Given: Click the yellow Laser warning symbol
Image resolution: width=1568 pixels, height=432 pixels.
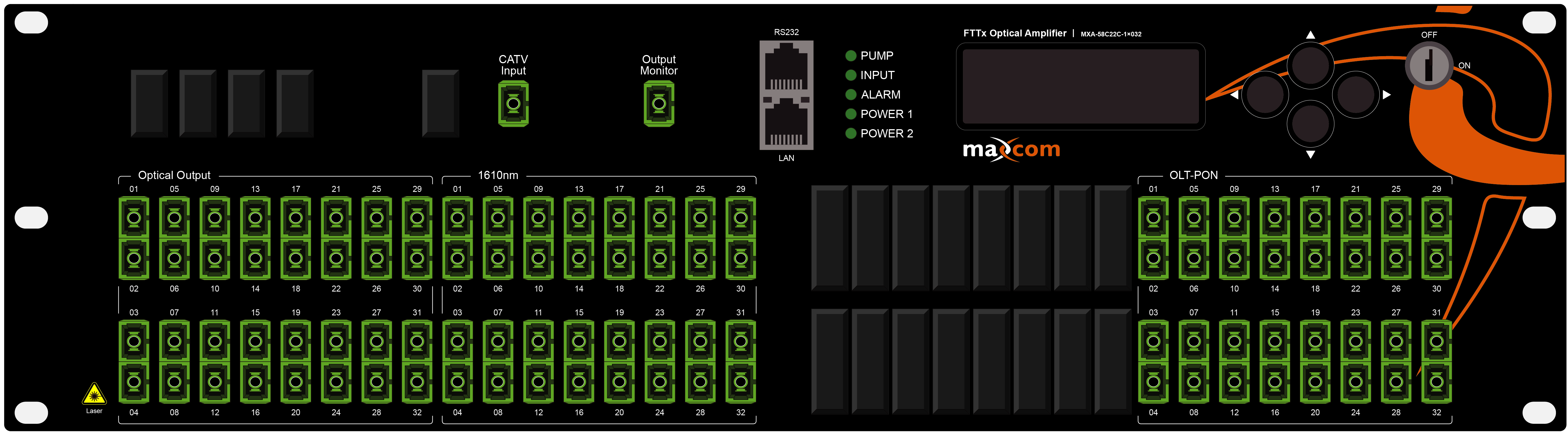Looking at the screenshot, I should click(94, 394).
